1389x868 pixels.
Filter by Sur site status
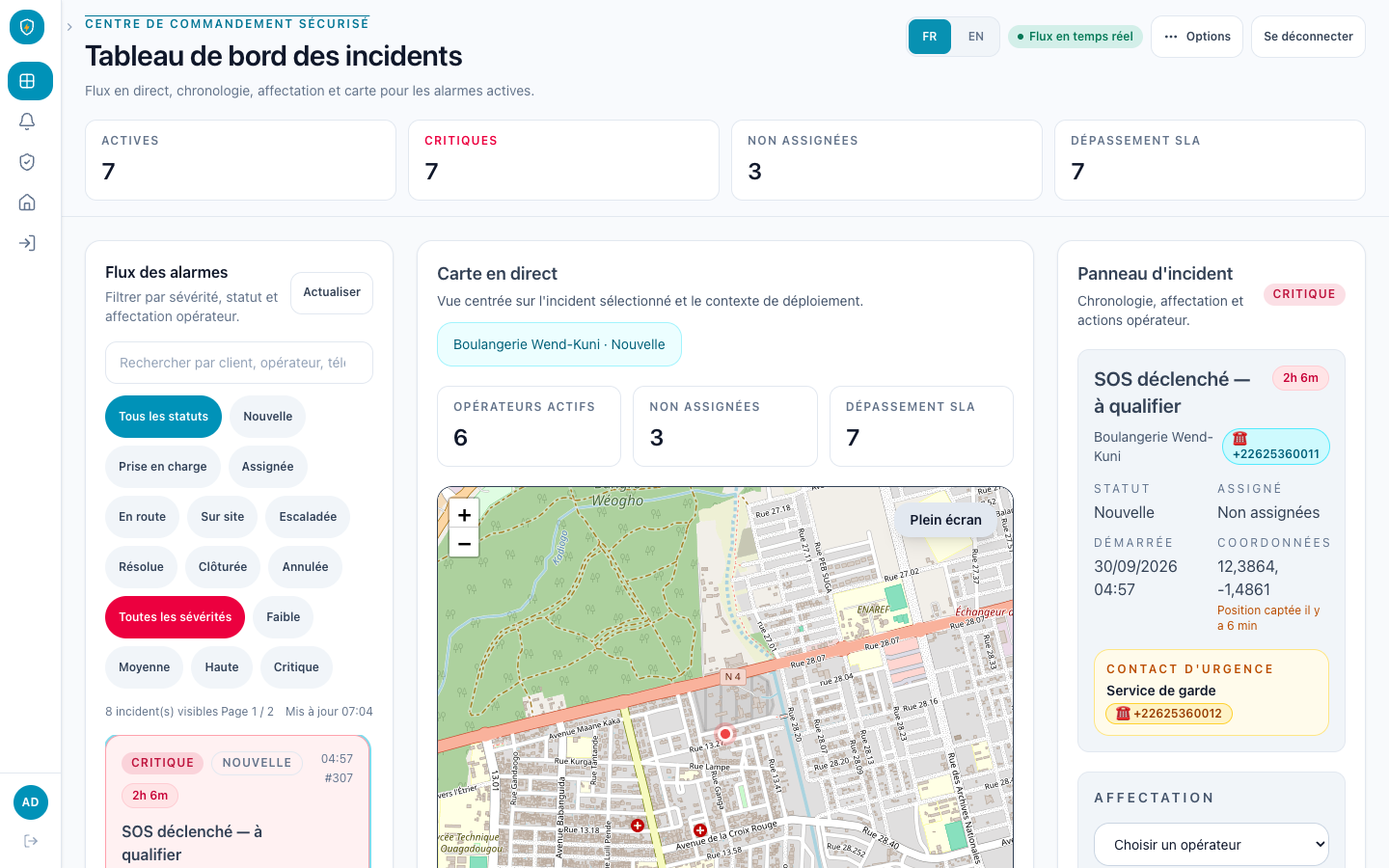tap(222, 517)
